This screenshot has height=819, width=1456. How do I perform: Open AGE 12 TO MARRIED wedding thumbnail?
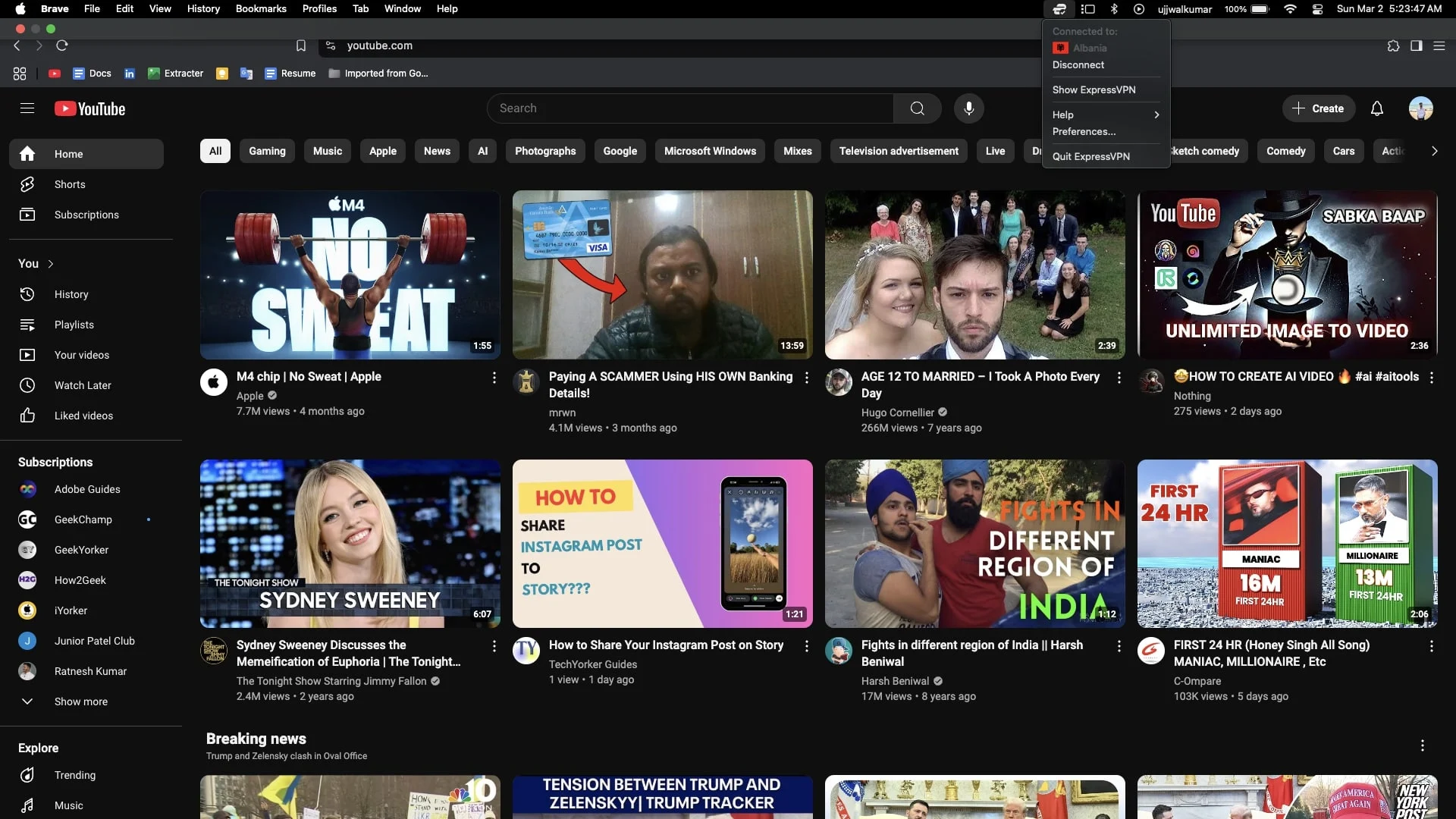point(975,275)
